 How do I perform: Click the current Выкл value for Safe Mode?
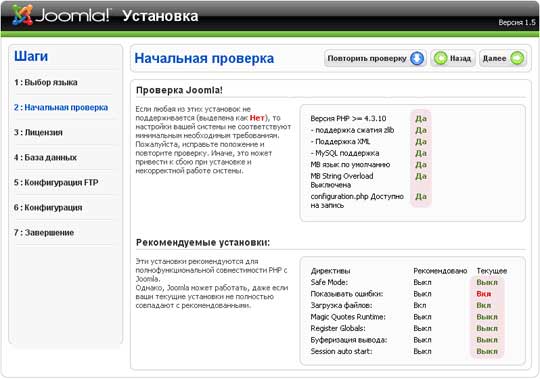pos(487,282)
